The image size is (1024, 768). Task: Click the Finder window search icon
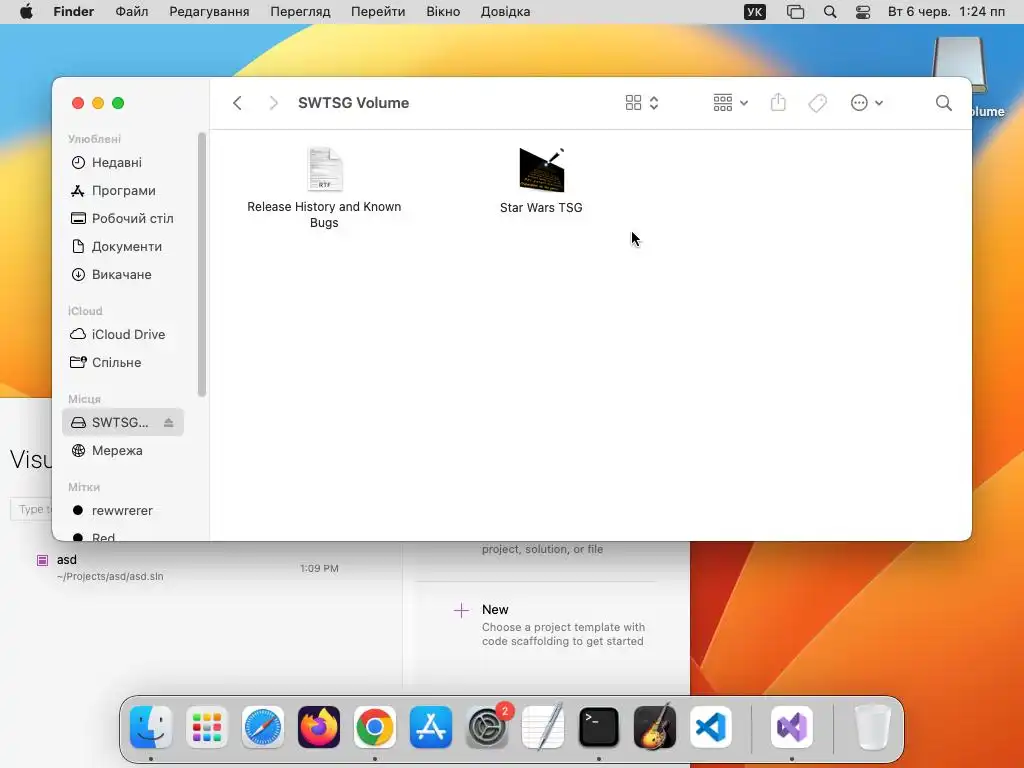coord(943,103)
